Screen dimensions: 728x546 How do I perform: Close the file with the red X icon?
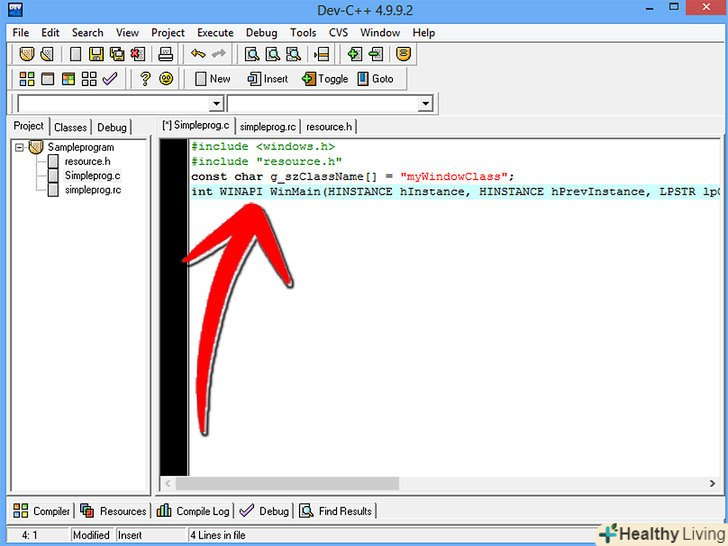click(137, 54)
